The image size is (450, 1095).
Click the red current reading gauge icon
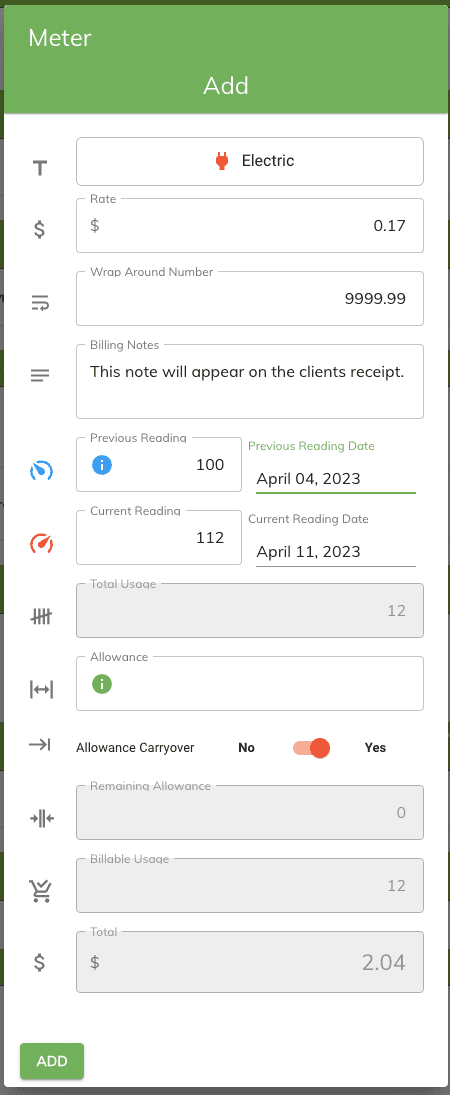(x=41, y=544)
